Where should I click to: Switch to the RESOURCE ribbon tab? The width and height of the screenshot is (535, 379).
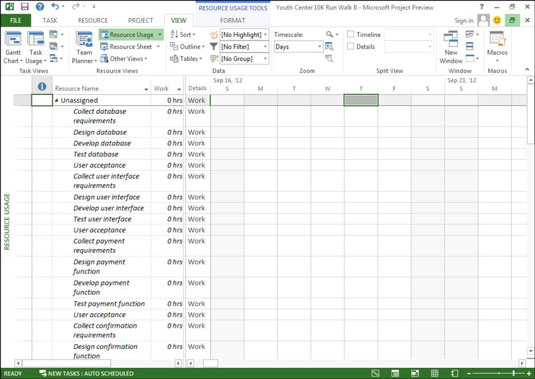pyautogui.click(x=93, y=20)
